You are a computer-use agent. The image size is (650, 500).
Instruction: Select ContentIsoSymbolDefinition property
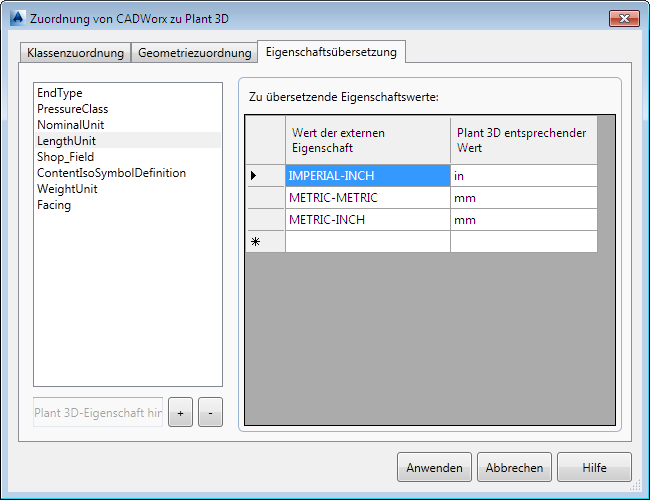coord(127,172)
